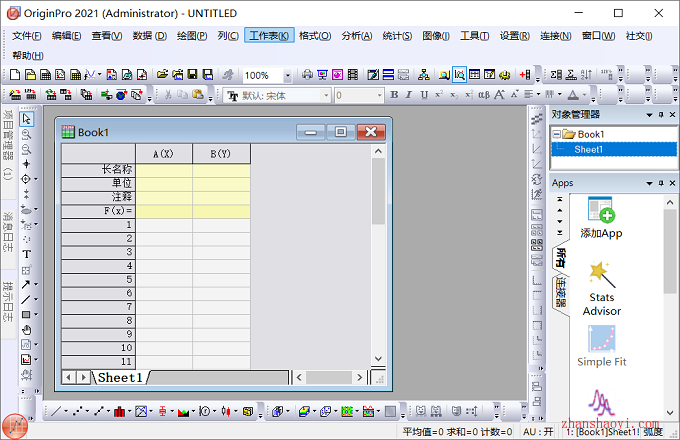Open the Object Manager panel dropdown arrow

click(x=649, y=115)
